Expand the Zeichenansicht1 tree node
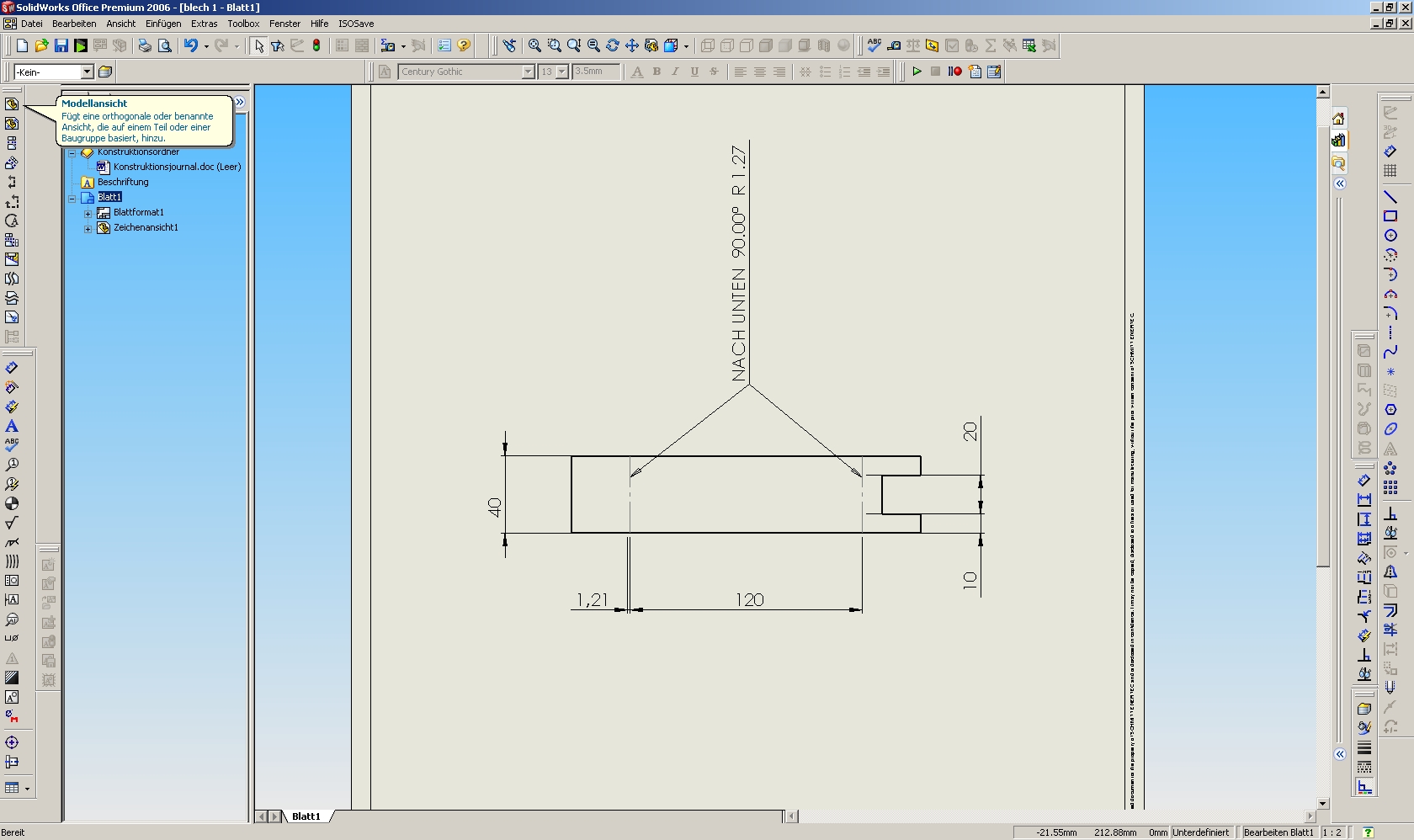Screen dimensions: 1414x840 click(x=88, y=228)
